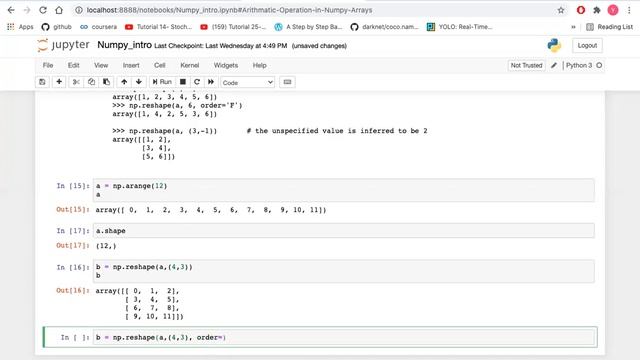Screen dimensions: 640x360
Task: Restart kernel and run all cells
Action: (x=211, y=82)
